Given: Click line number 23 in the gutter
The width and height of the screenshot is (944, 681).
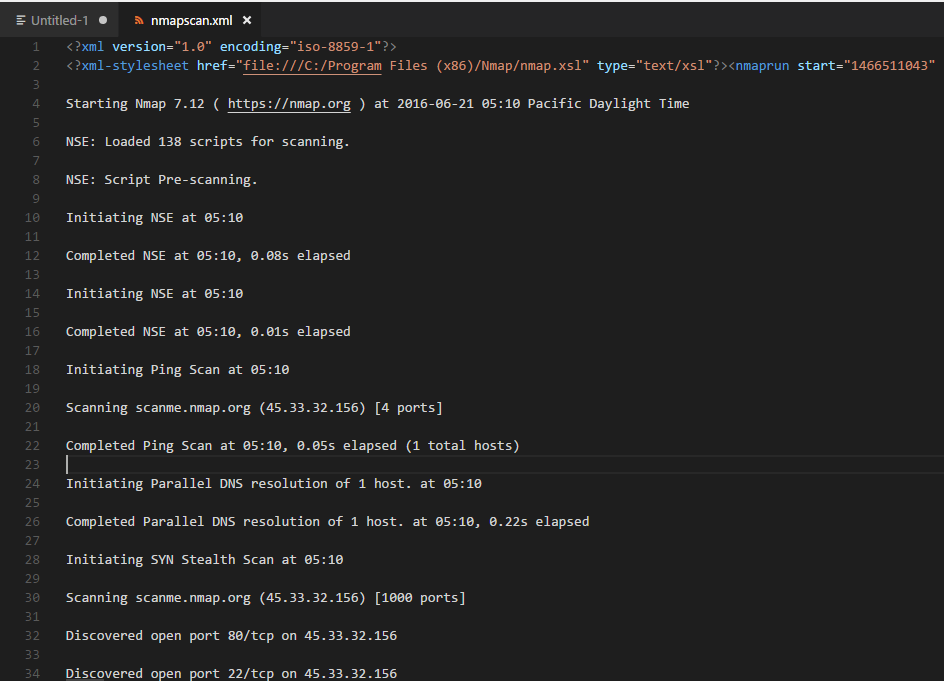Looking at the screenshot, I should 33,464.
